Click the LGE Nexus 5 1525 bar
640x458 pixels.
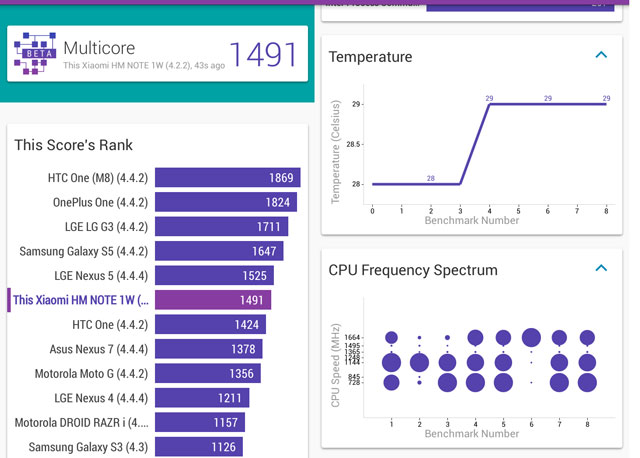coord(214,276)
